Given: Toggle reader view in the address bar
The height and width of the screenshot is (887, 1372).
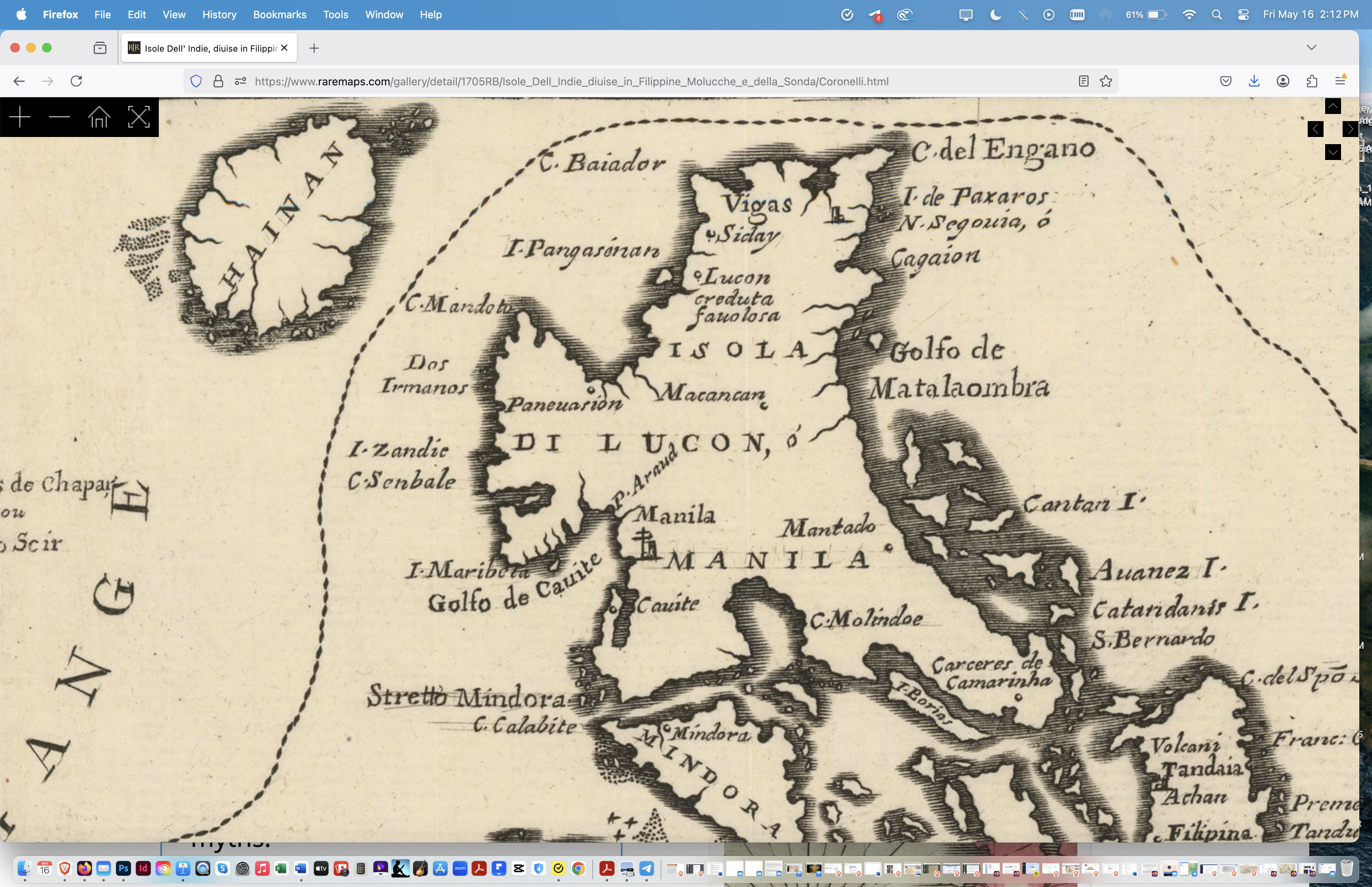Looking at the screenshot, I should [x=1083, y=81].
